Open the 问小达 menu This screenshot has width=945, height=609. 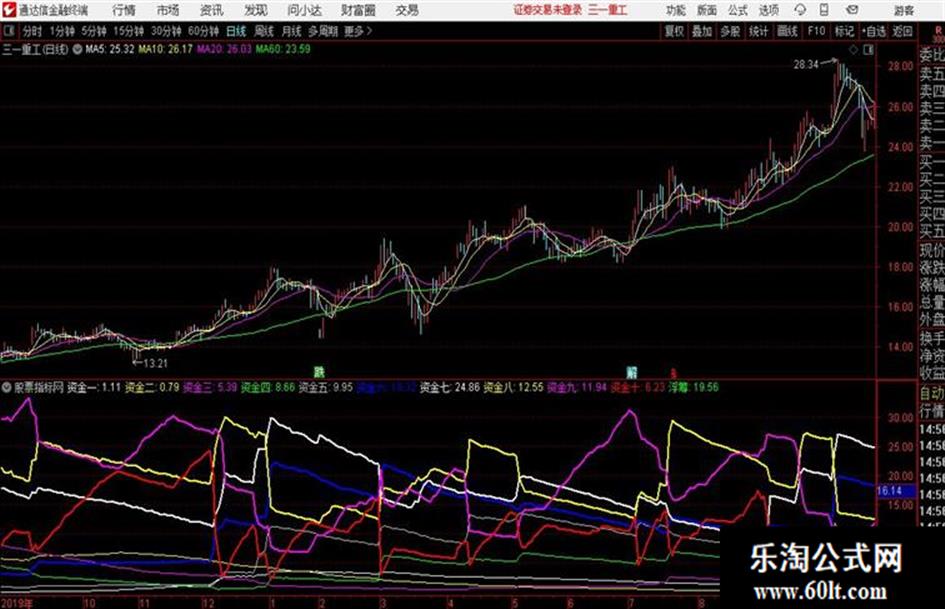point(305,10)
